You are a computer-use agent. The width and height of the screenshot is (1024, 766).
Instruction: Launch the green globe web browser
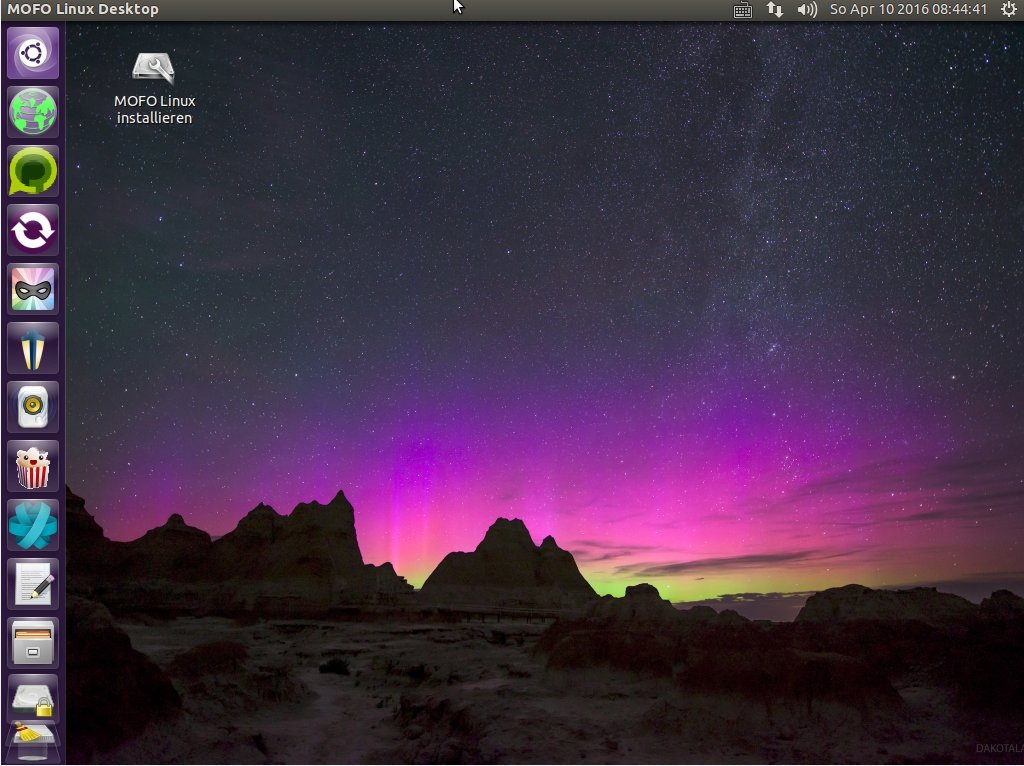tap(33, 112)
